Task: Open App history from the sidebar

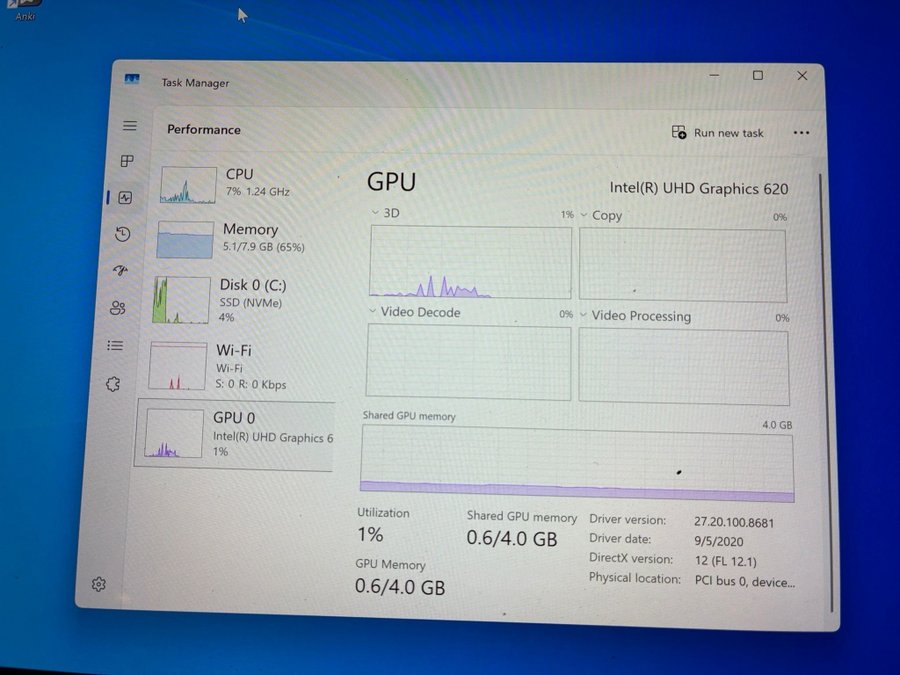Action: pos(122,234)
